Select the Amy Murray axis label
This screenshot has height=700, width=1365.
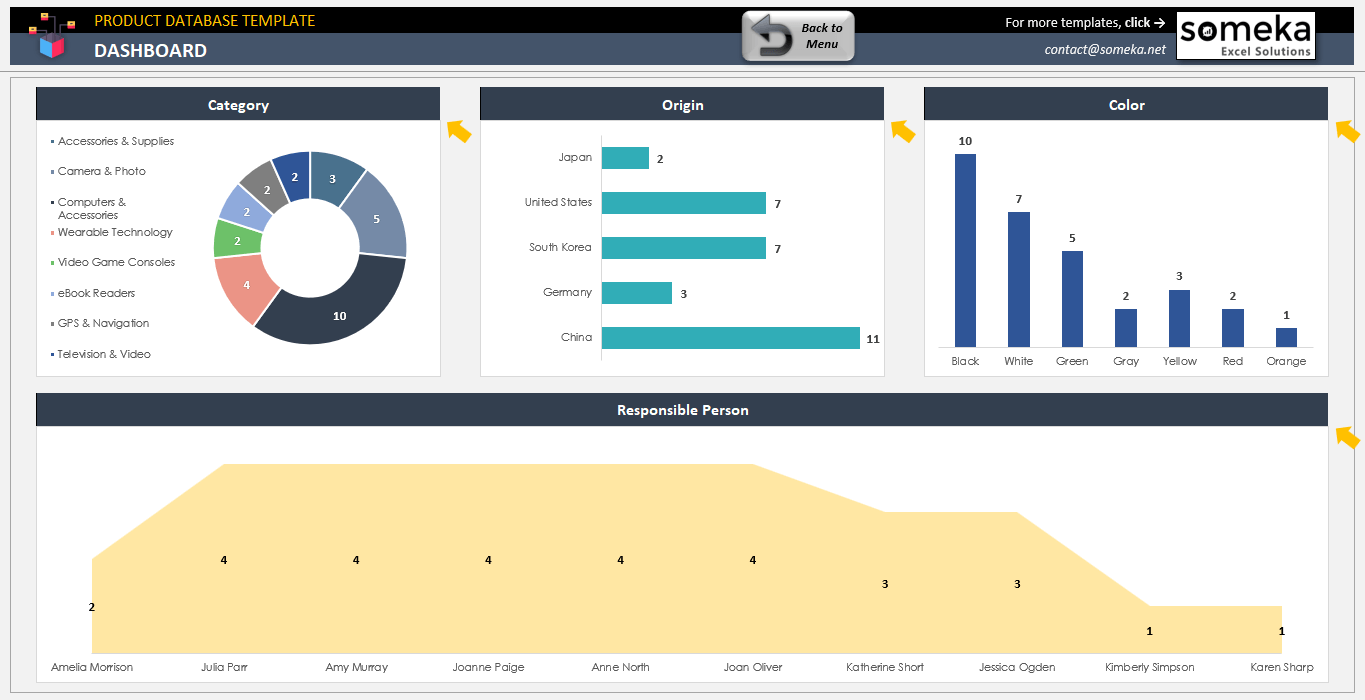[x=356, y=667]
